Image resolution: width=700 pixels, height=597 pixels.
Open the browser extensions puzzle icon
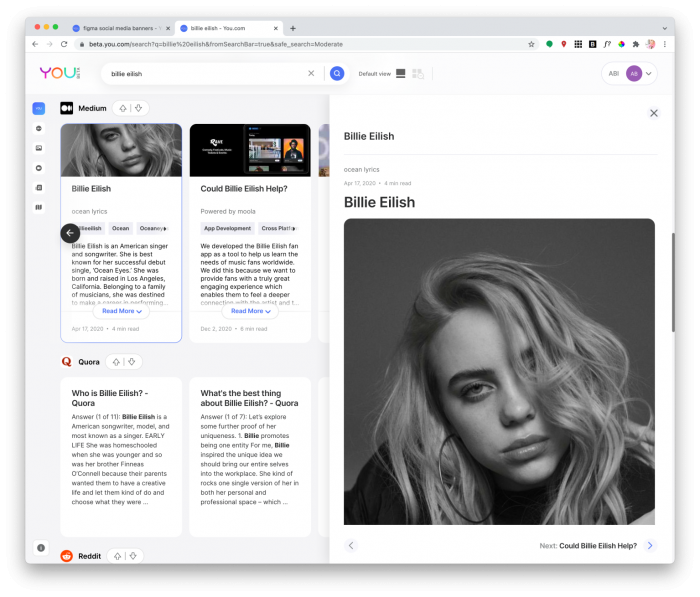[x=636, y=44]
